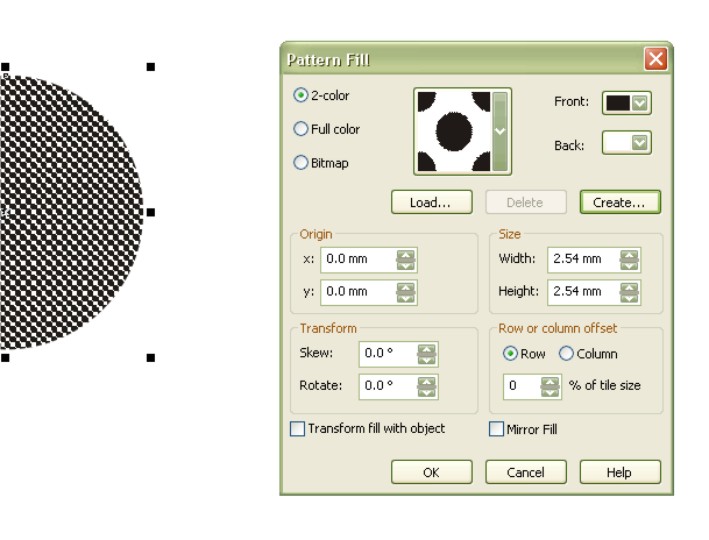Image resolution: width=709 pixels, height=540 pixels.
Task: Expand the Back color dropdown
Action: (640, 144)
